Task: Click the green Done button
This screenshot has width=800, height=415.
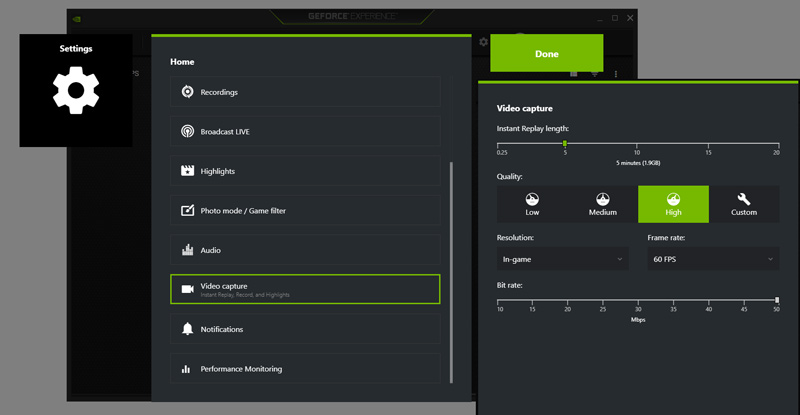Action: click(x=546, y=53)
